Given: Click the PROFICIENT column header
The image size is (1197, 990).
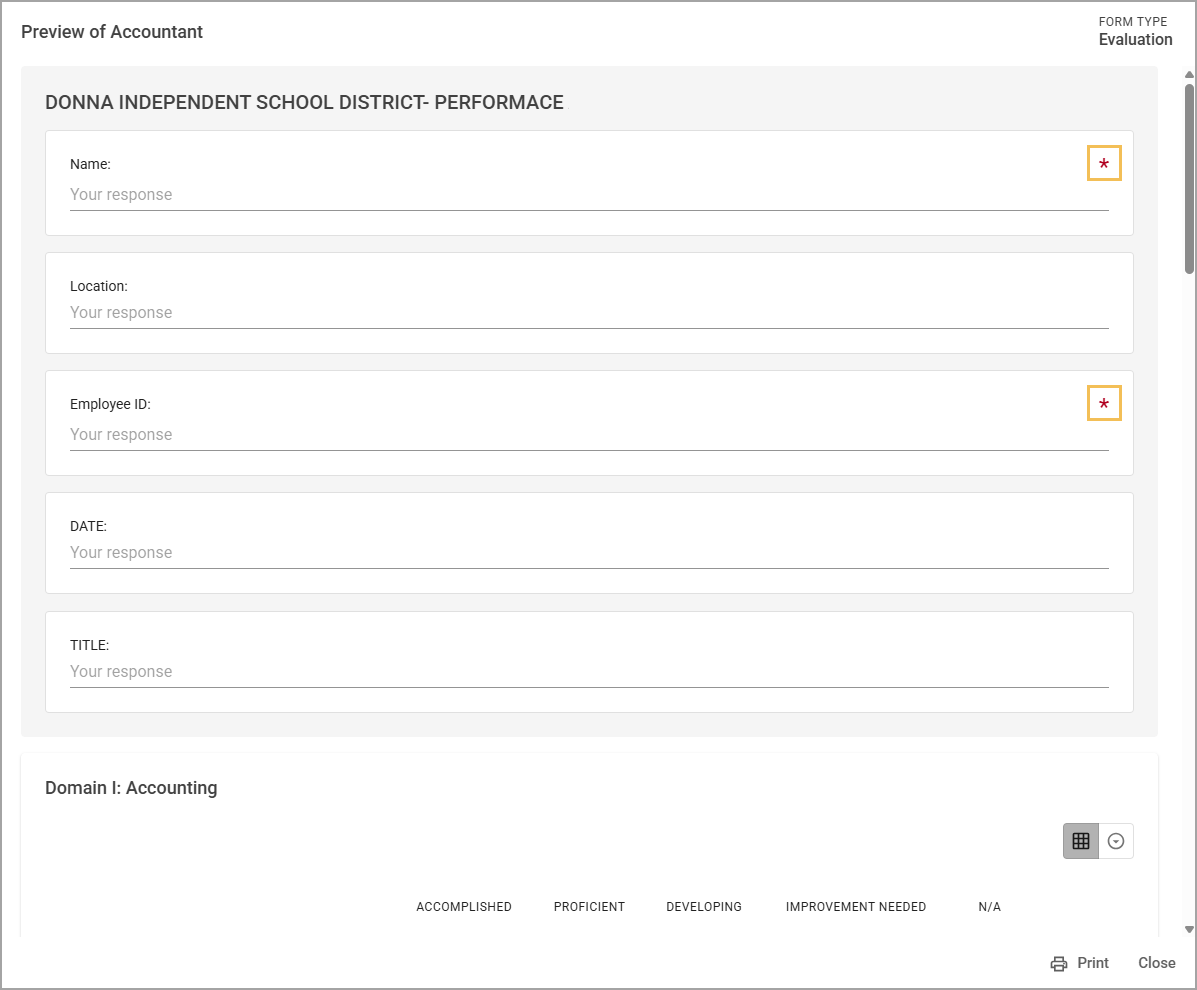Looking at the screenshot, I should point(589,907).
